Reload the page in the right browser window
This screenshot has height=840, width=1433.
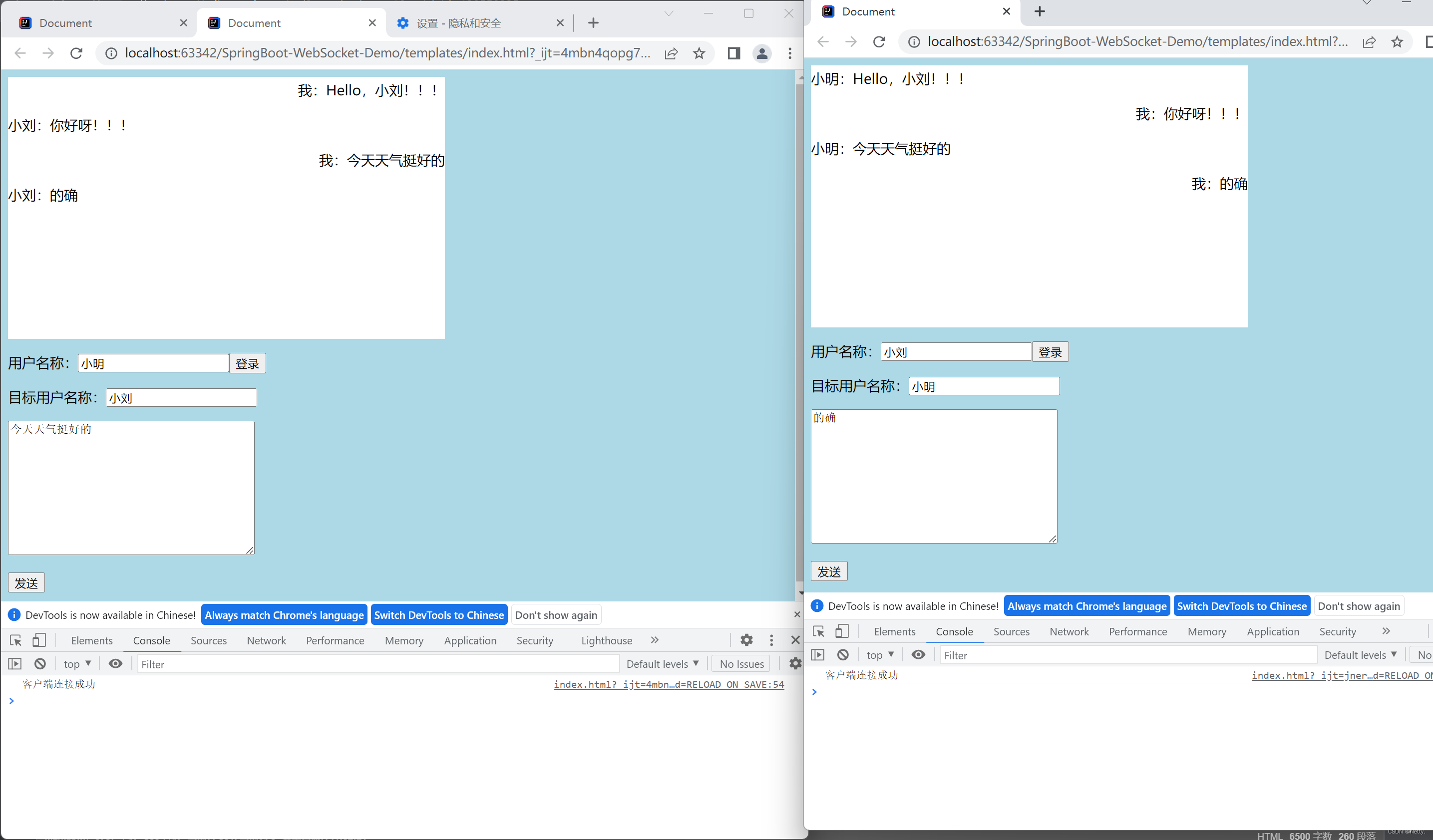pyautogui.click(x=879, y=41)
